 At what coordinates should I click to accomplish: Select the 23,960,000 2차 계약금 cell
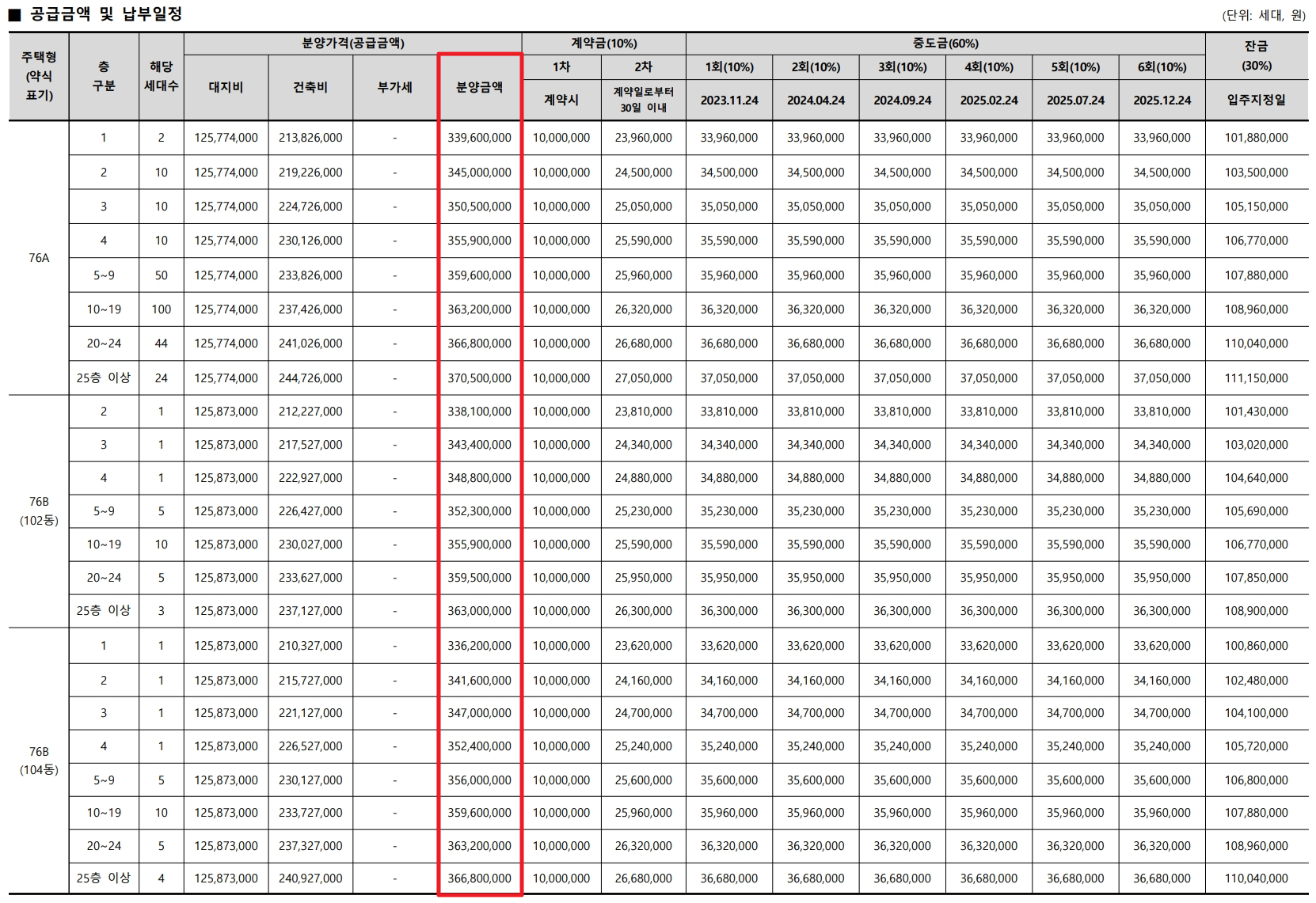pos(643,138)
